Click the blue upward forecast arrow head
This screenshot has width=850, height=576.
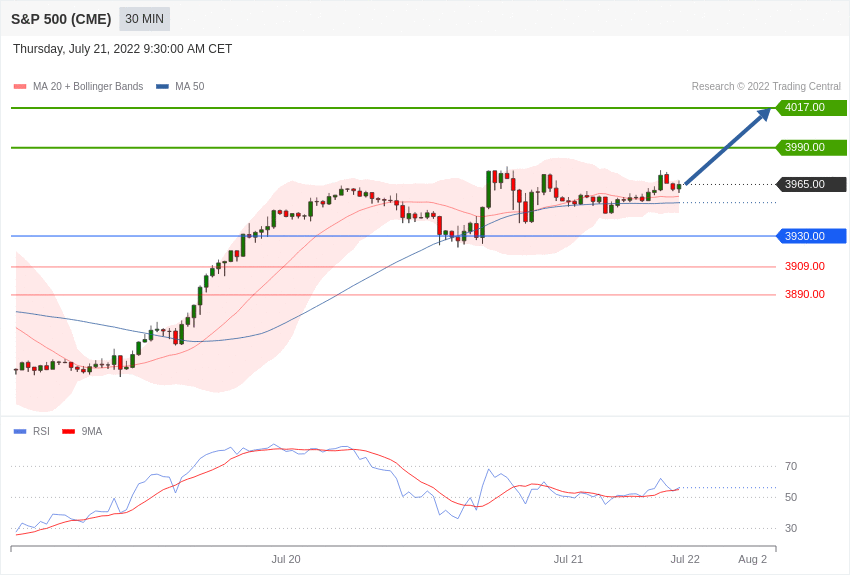pos(765,114)
